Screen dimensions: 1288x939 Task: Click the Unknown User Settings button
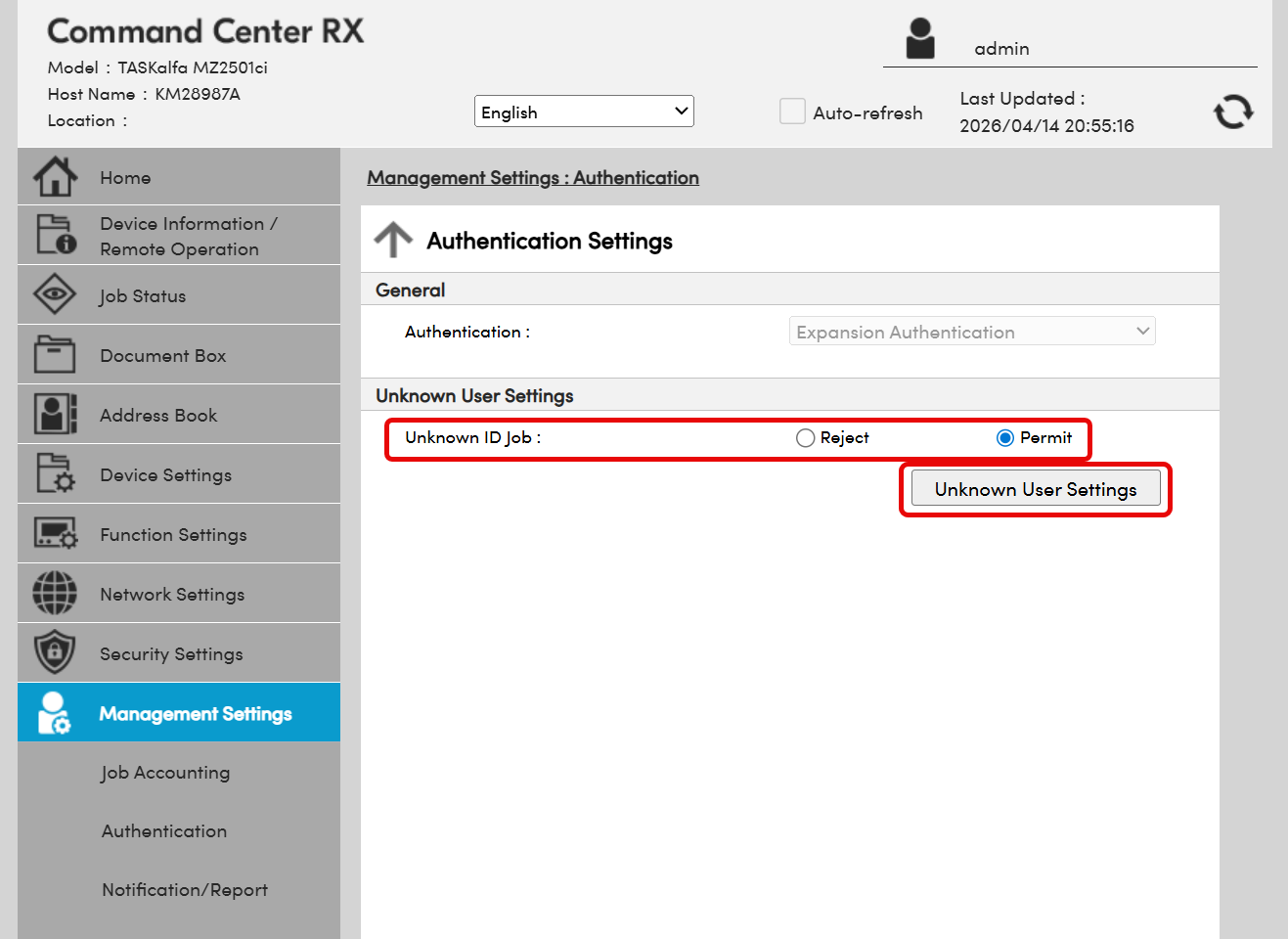(1035, 489)
